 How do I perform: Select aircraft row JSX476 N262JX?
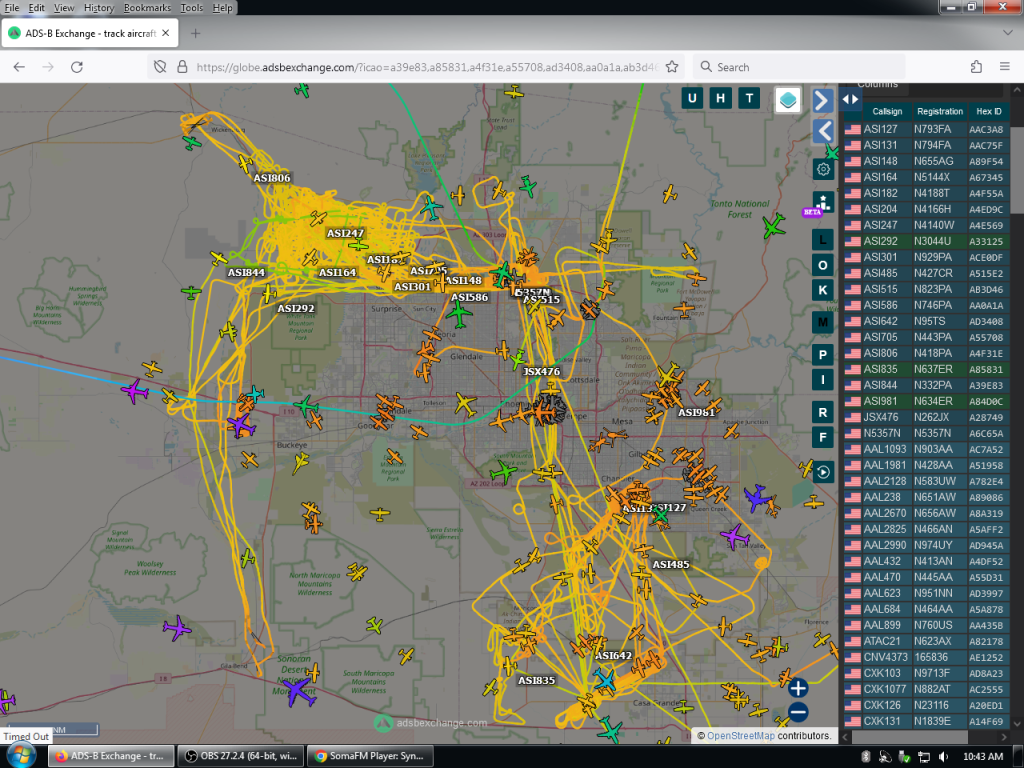coord(926,417)
